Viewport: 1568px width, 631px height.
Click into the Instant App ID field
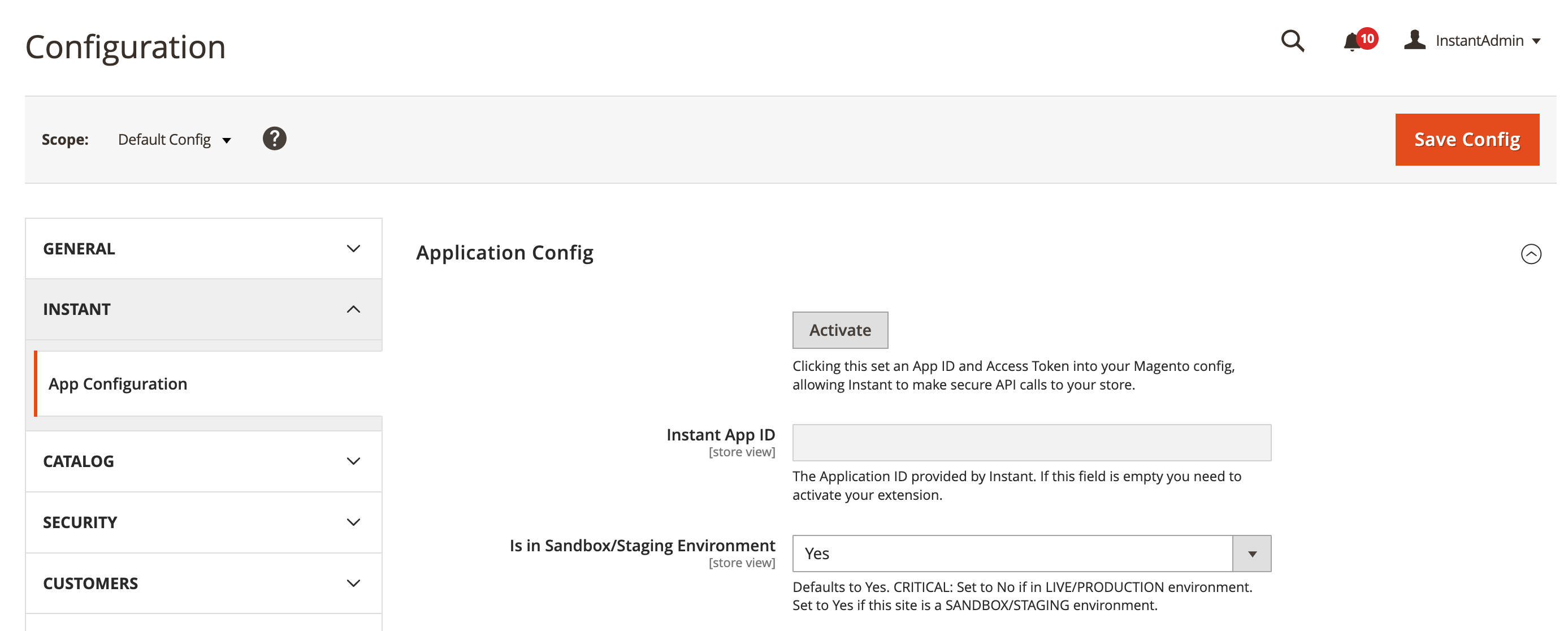[1031, 443]
